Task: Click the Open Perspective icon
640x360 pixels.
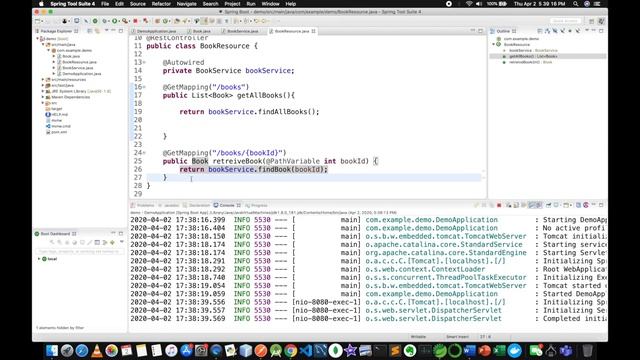Action: [591, 21]
